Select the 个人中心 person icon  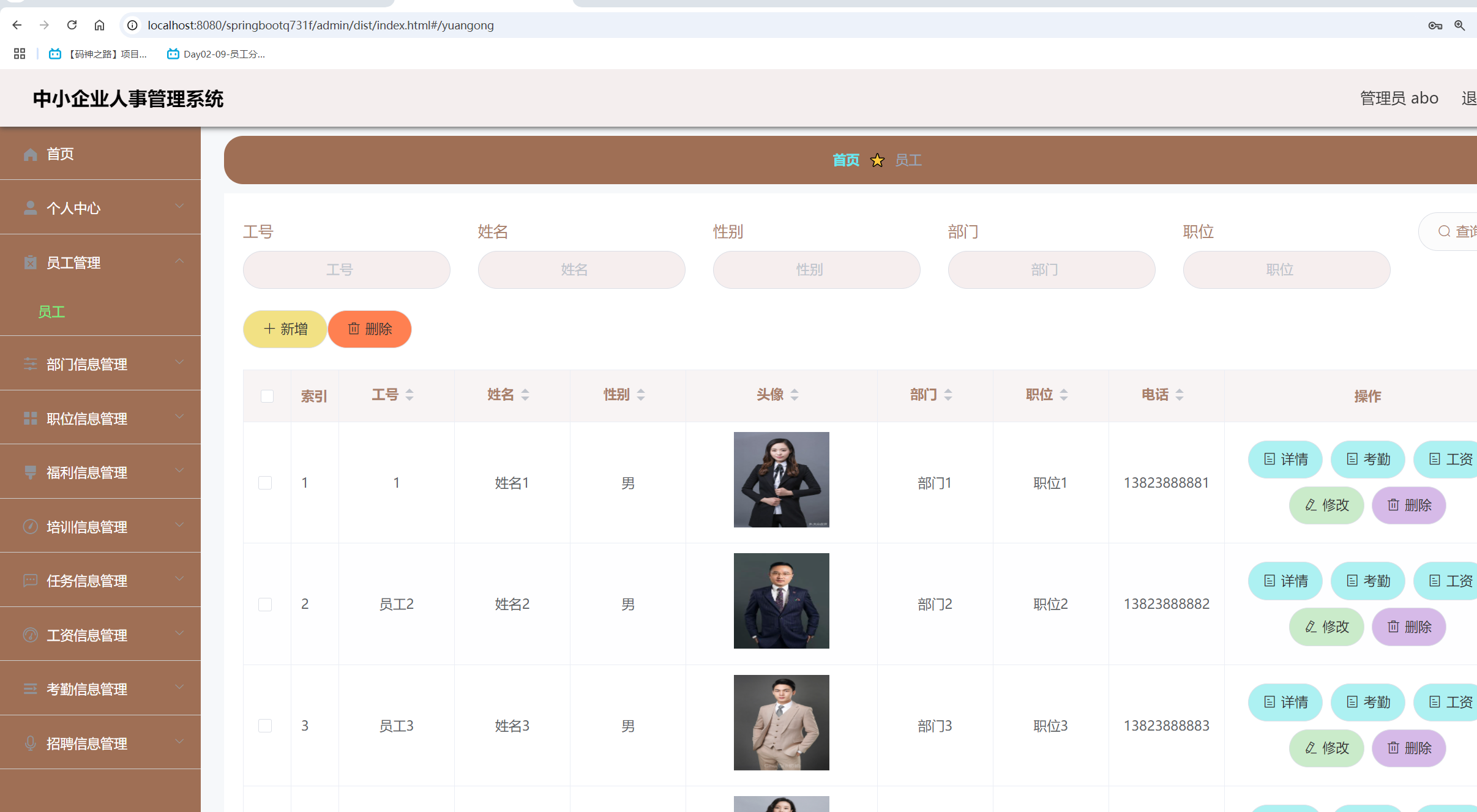click(30, 207)
